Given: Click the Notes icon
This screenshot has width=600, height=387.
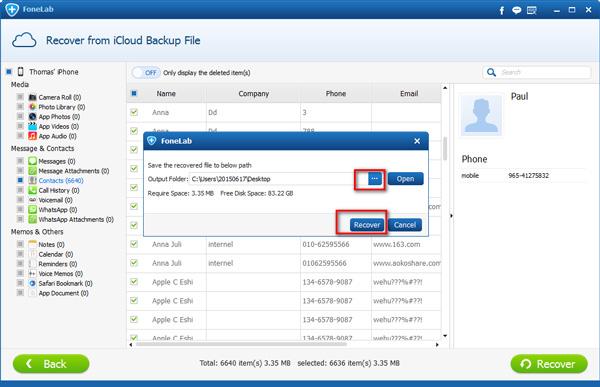Looking at the screenshot, I should tap(33, 244).
